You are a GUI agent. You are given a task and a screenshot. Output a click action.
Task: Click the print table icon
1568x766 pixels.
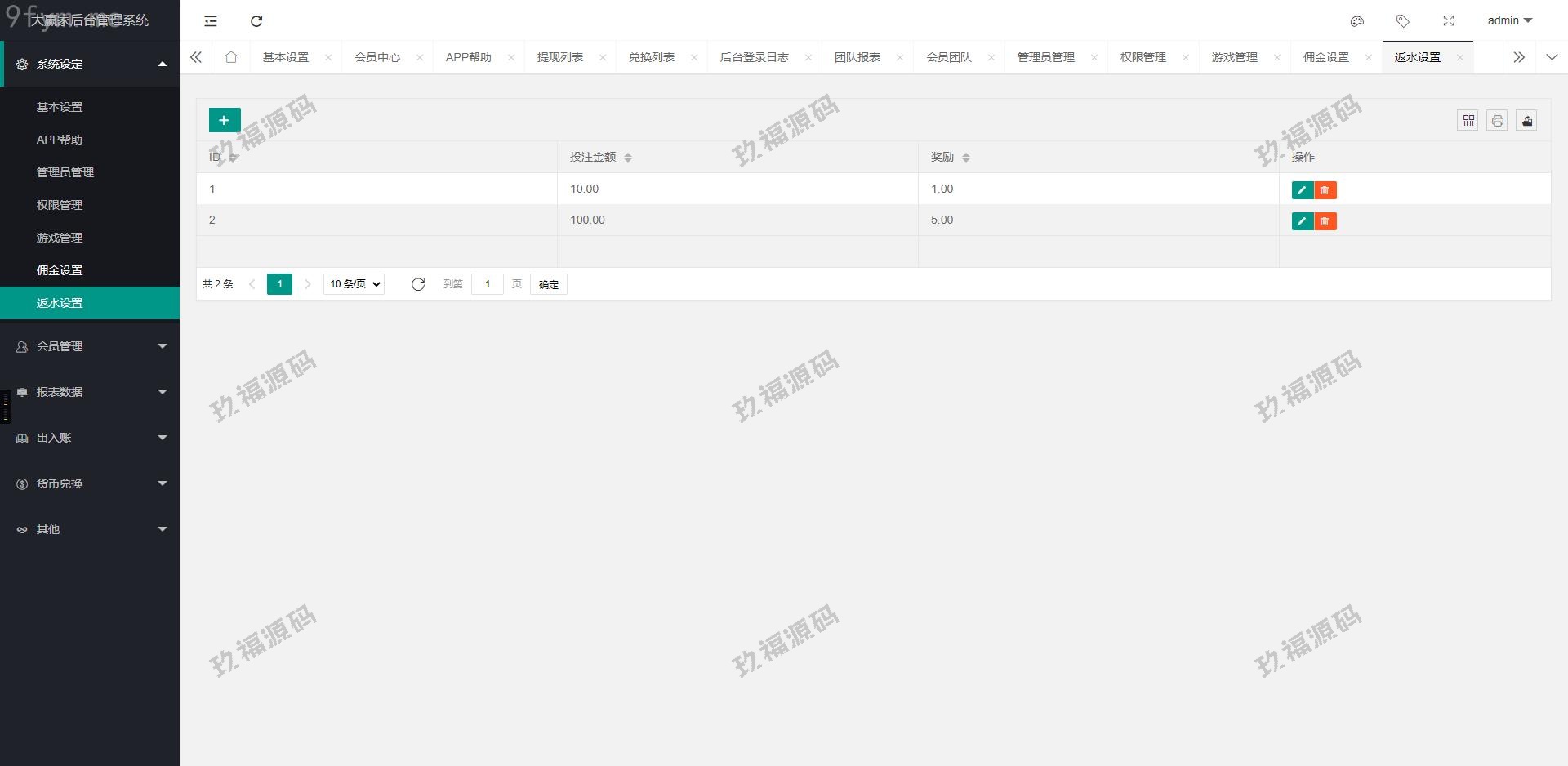(1497, 121)
